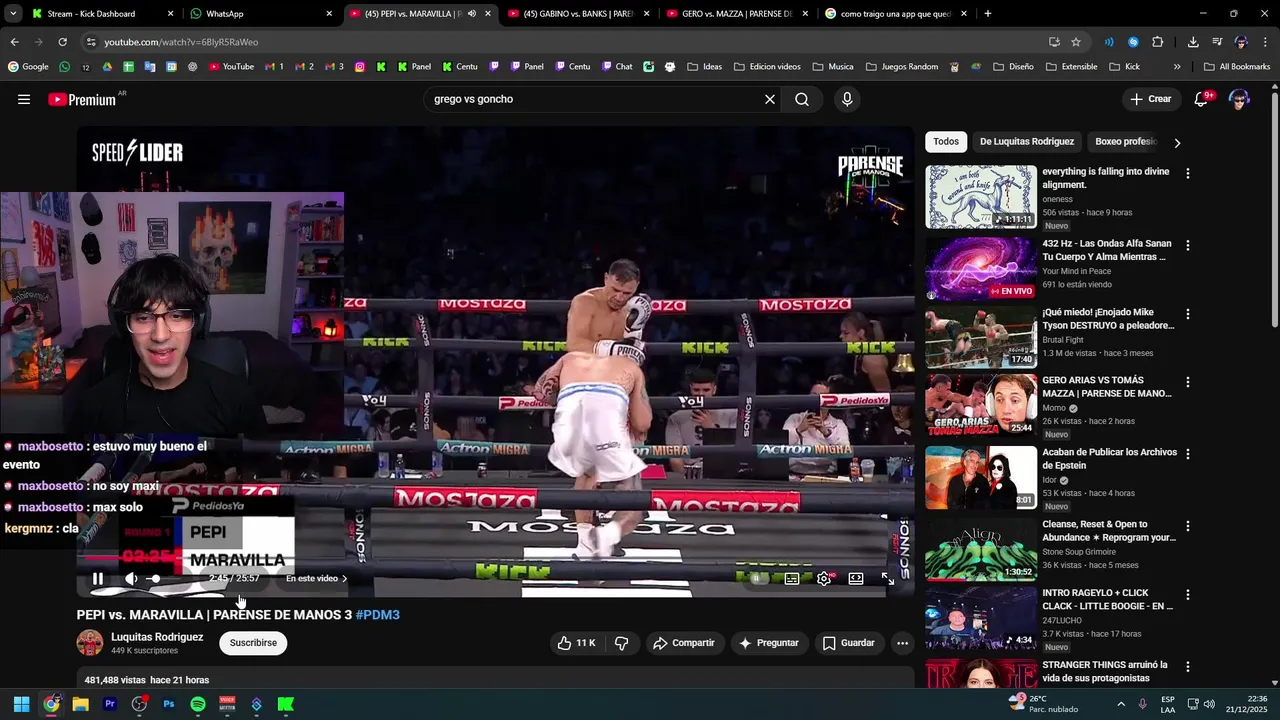Open options for the Mike Tyson video
Viewport: 1280px width, 720px height.
[x=1188, y=314]
